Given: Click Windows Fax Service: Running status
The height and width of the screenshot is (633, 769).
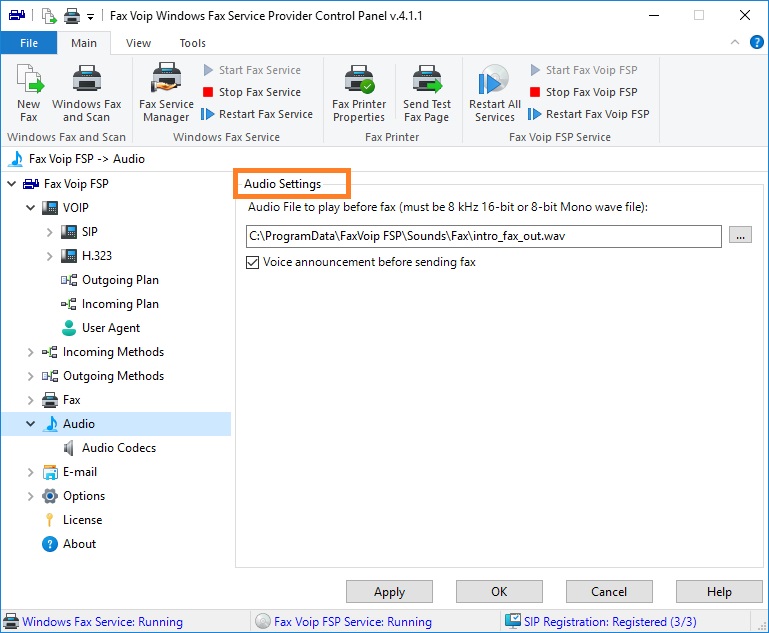Looking at the screenshot, I should [x=103, y=622].
